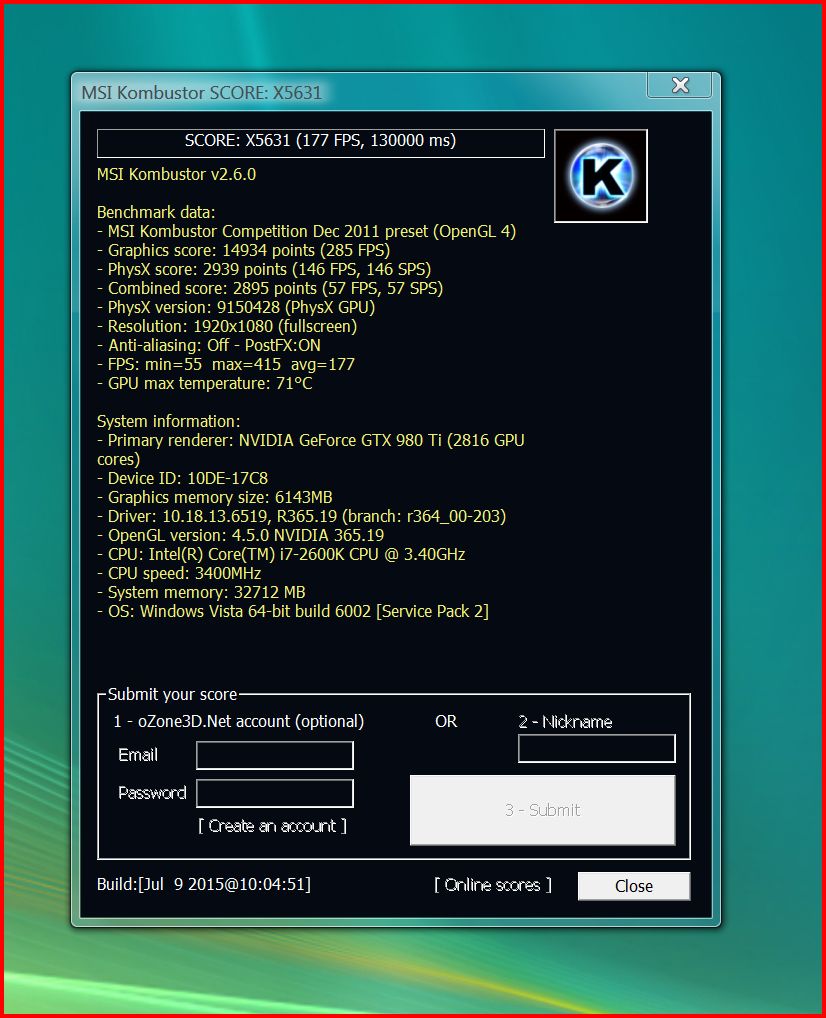
Task: Click the Combined score: 2895 points line
Action: click(x=270, y=288)
